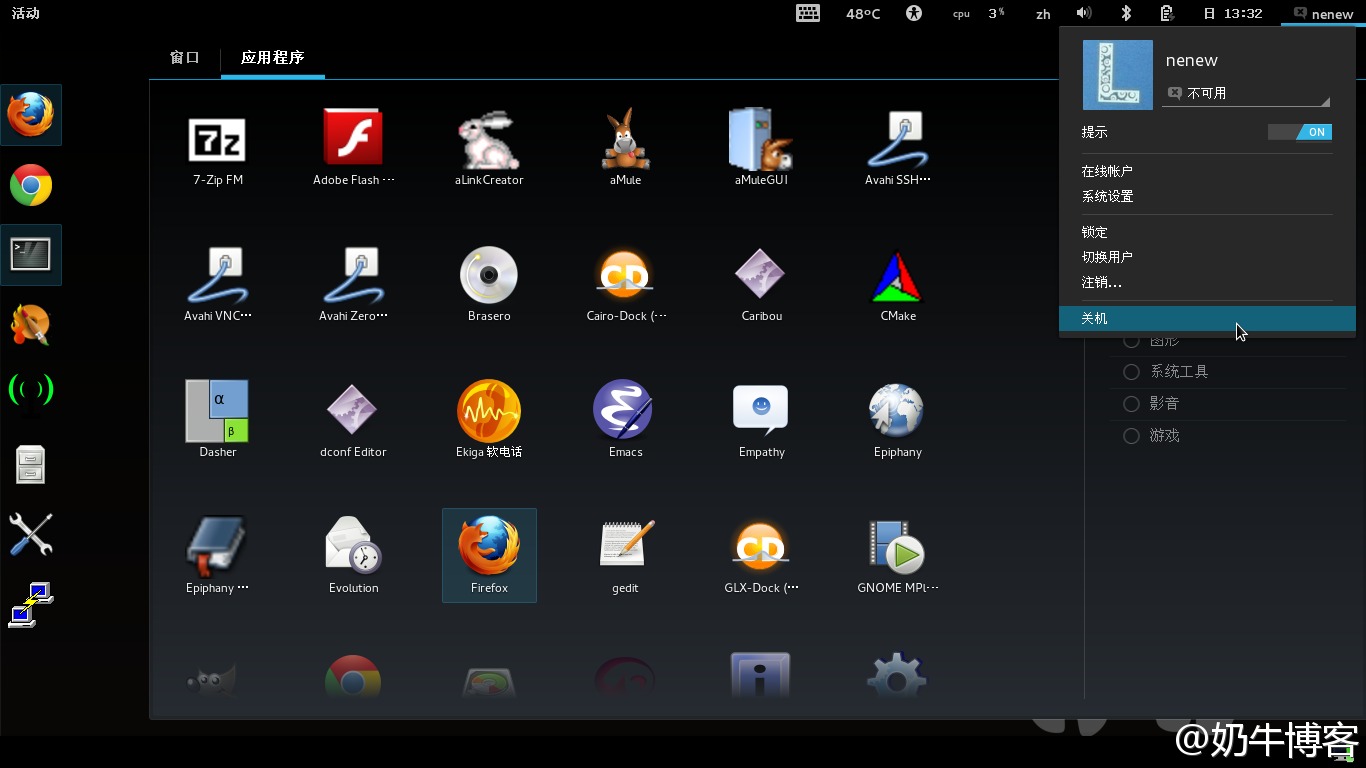Image resolution: width=1366 pixels, height=768 pixels.
Task: Launch Evolution mail client
Action: [353, 546]
